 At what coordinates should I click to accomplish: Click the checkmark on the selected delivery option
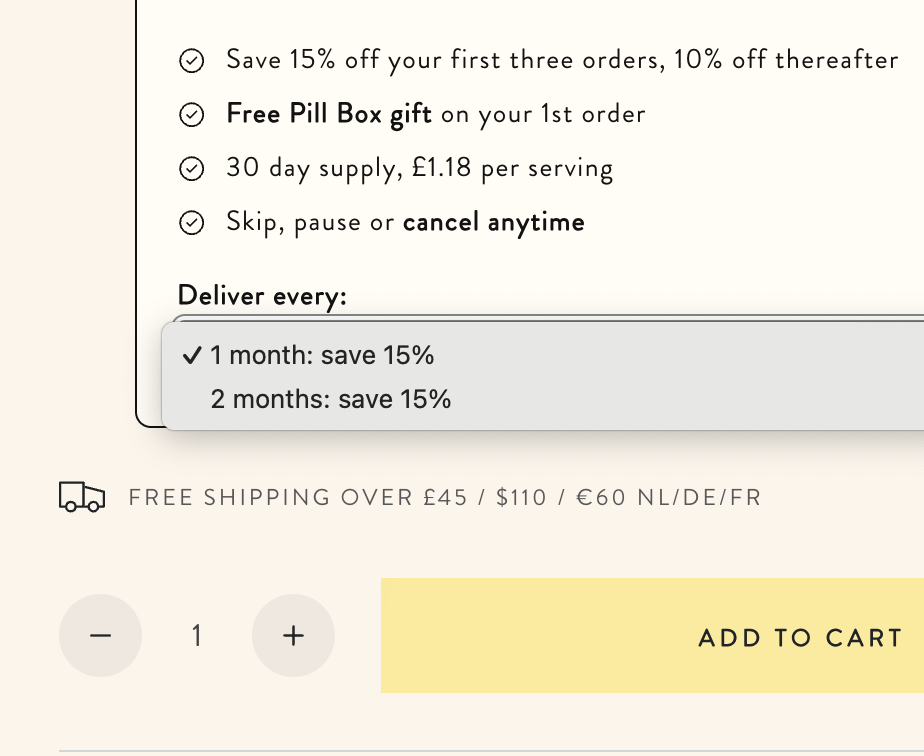(x=193, y=356)
